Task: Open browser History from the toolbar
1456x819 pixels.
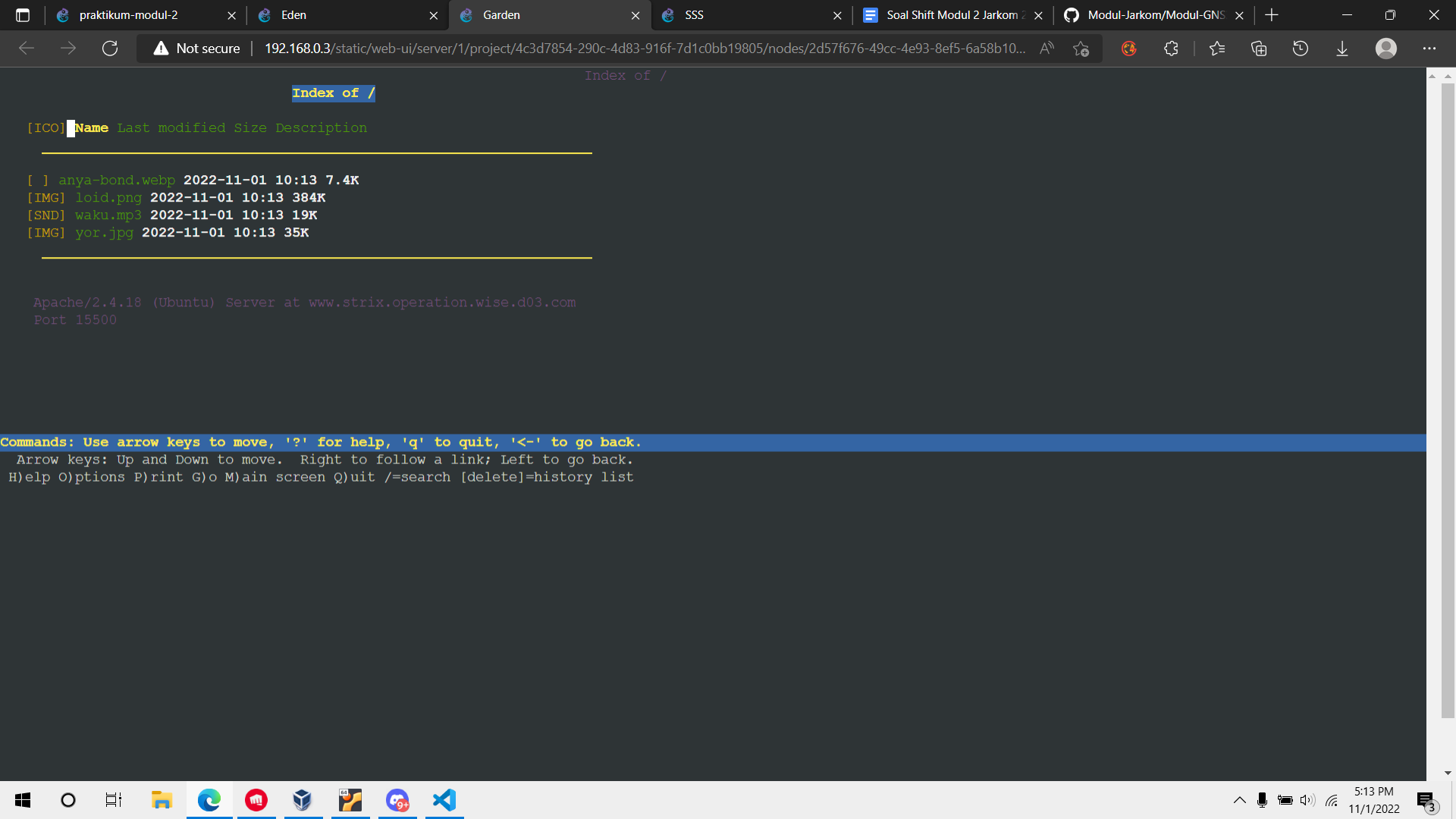Action: [1301, 48]
